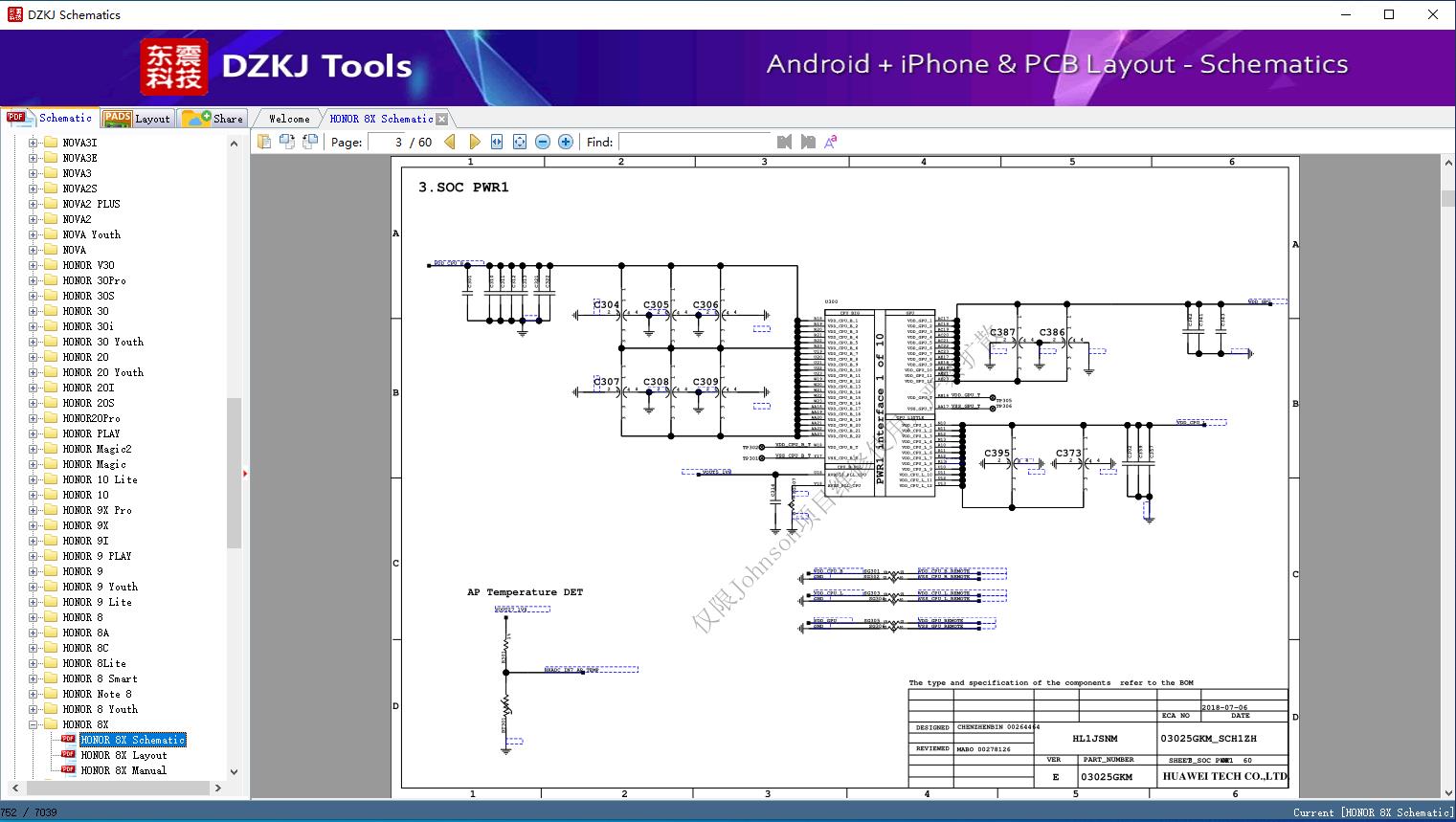
Task: Select the HONOR Note 8 folder
Action: 97,694
